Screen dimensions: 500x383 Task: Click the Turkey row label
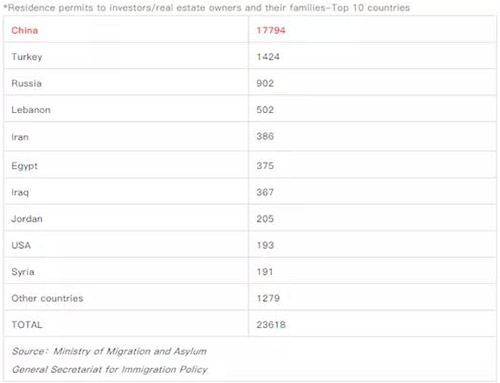click(x=27, y=57)
